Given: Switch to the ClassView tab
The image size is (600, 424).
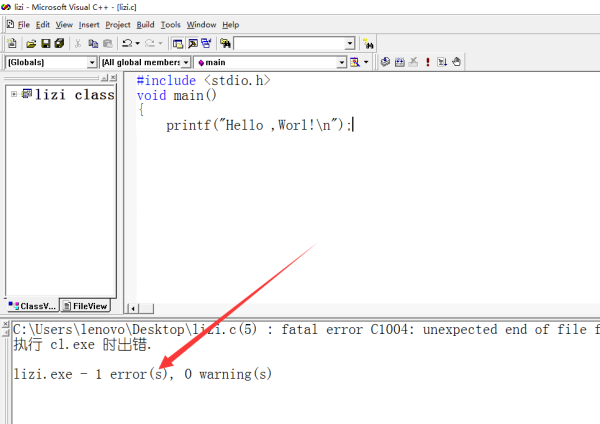Looking at the screenshot, I should 32,306.
